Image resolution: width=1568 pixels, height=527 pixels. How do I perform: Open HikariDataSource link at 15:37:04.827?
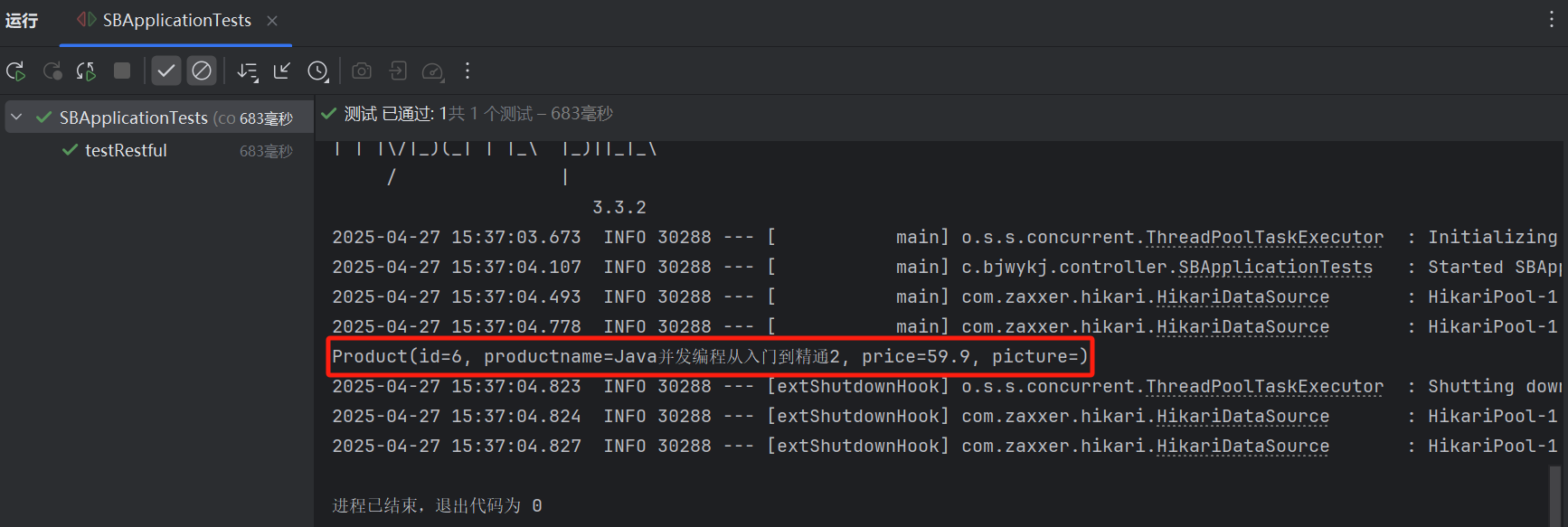click(1242, 447)
